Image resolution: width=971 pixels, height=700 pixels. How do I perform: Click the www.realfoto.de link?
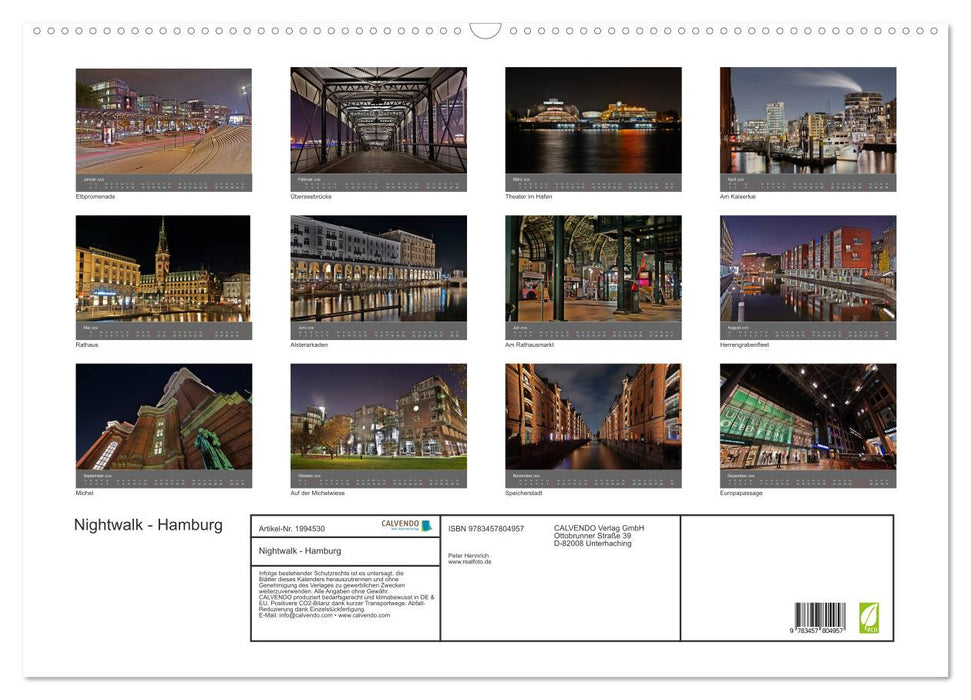pos(470,560)
